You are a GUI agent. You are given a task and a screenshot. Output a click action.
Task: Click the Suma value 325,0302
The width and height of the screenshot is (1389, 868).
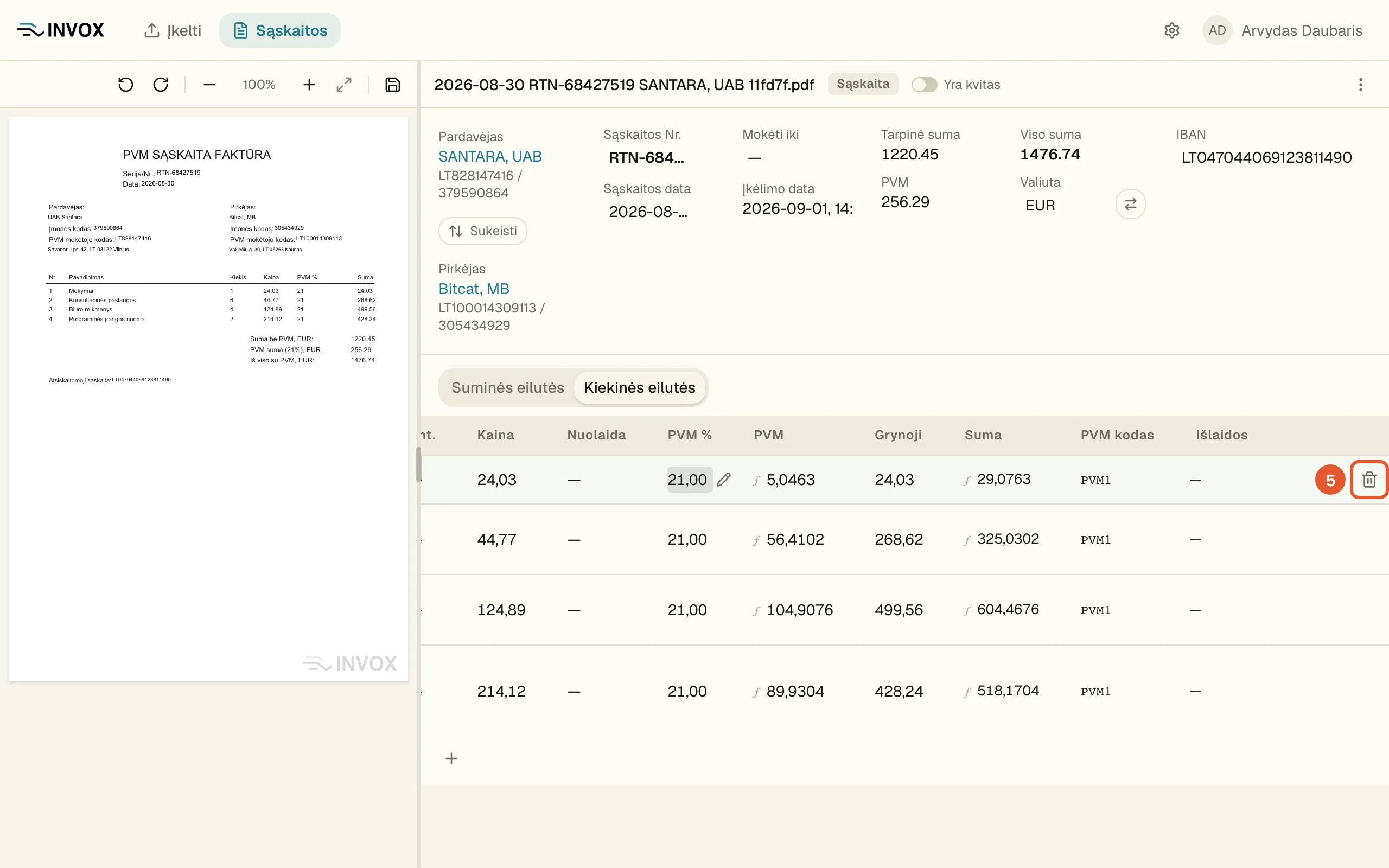pyautogui.click(x=1008, y=539)
